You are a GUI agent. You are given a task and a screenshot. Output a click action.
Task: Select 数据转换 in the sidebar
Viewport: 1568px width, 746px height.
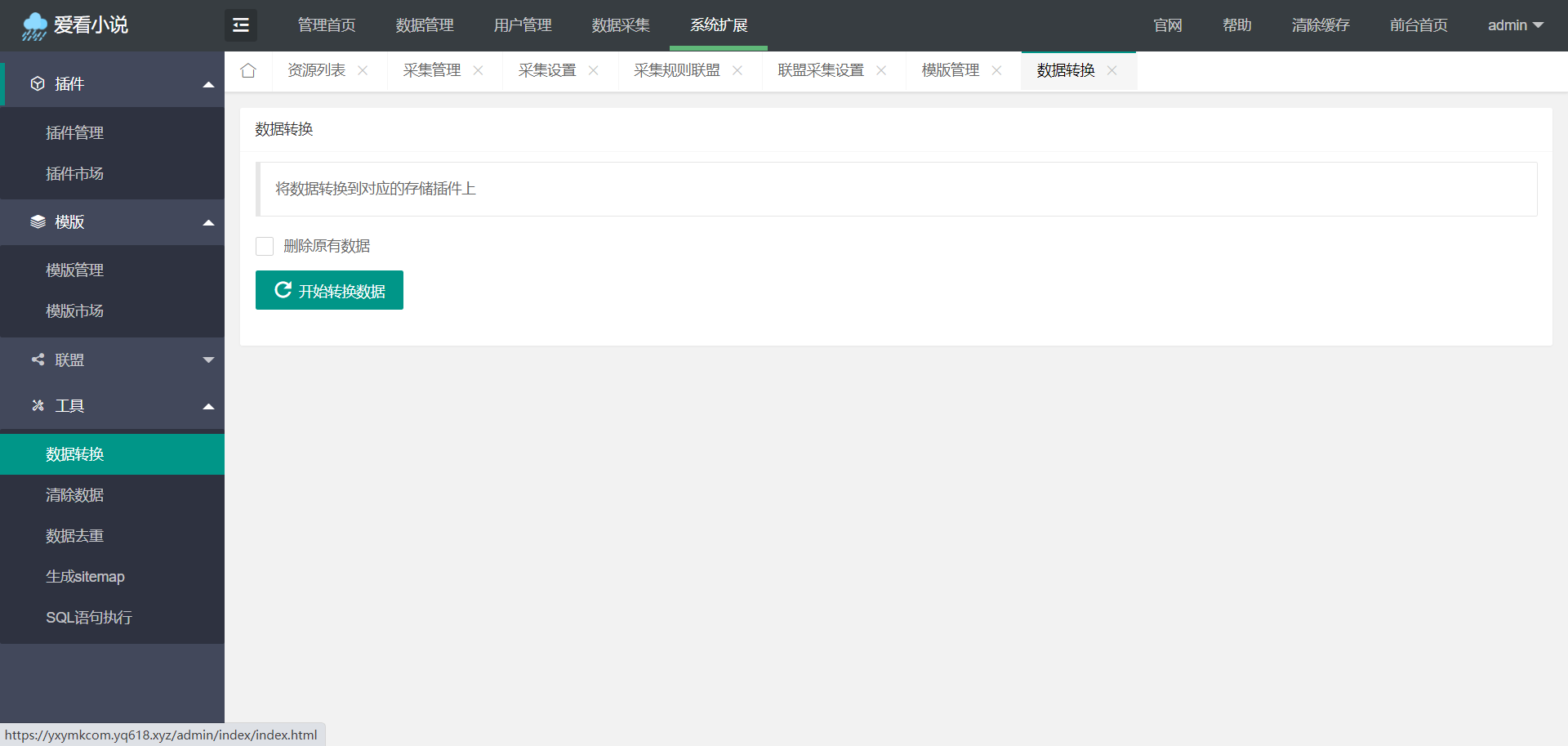pos(112,454)
